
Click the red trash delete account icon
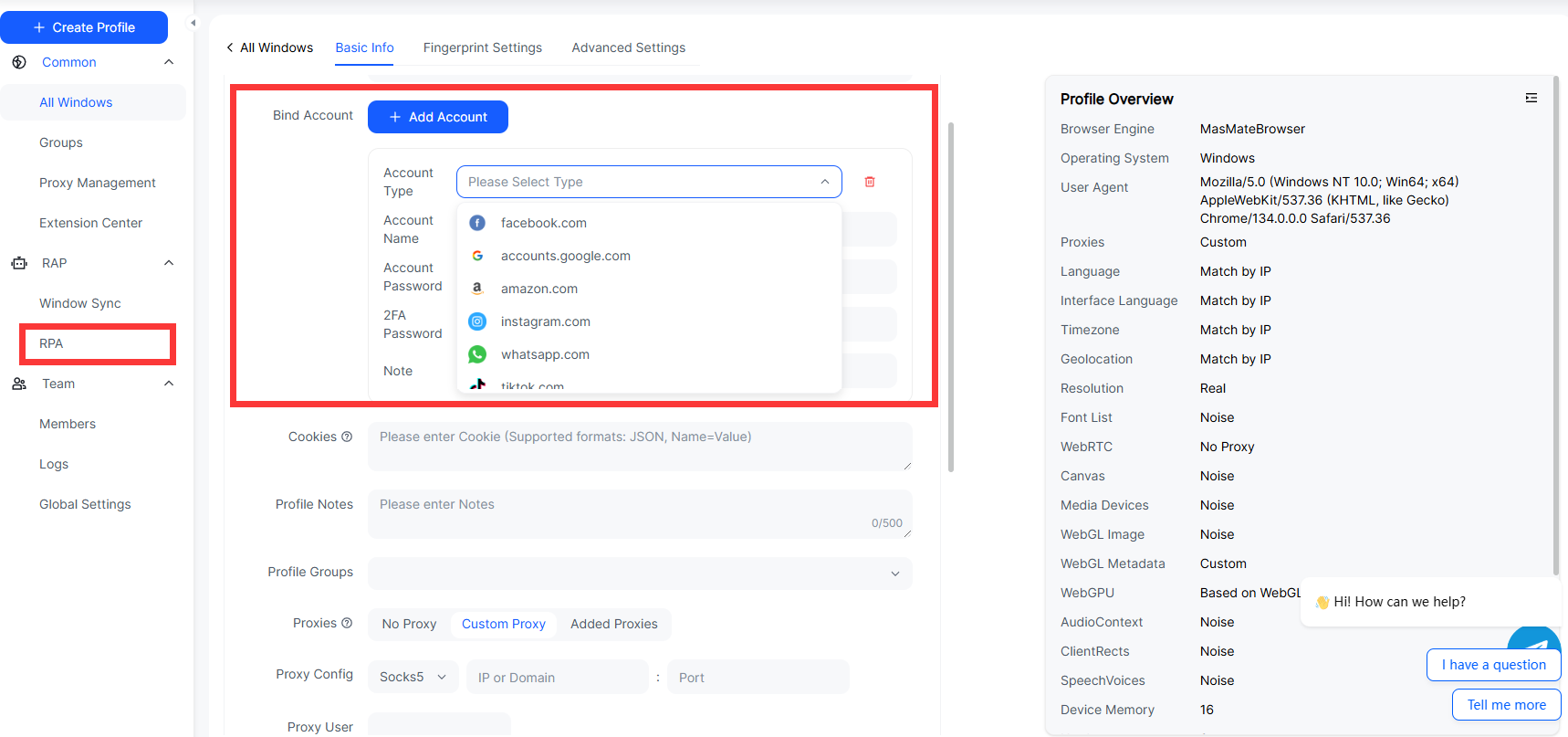870,182
